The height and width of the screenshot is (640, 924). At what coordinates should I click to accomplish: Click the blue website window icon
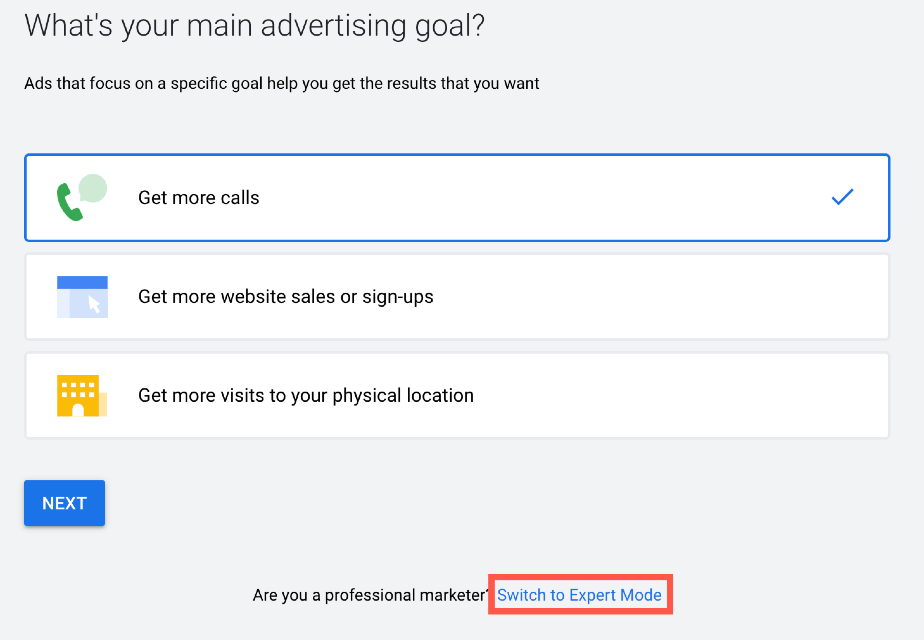pos(82,297)
